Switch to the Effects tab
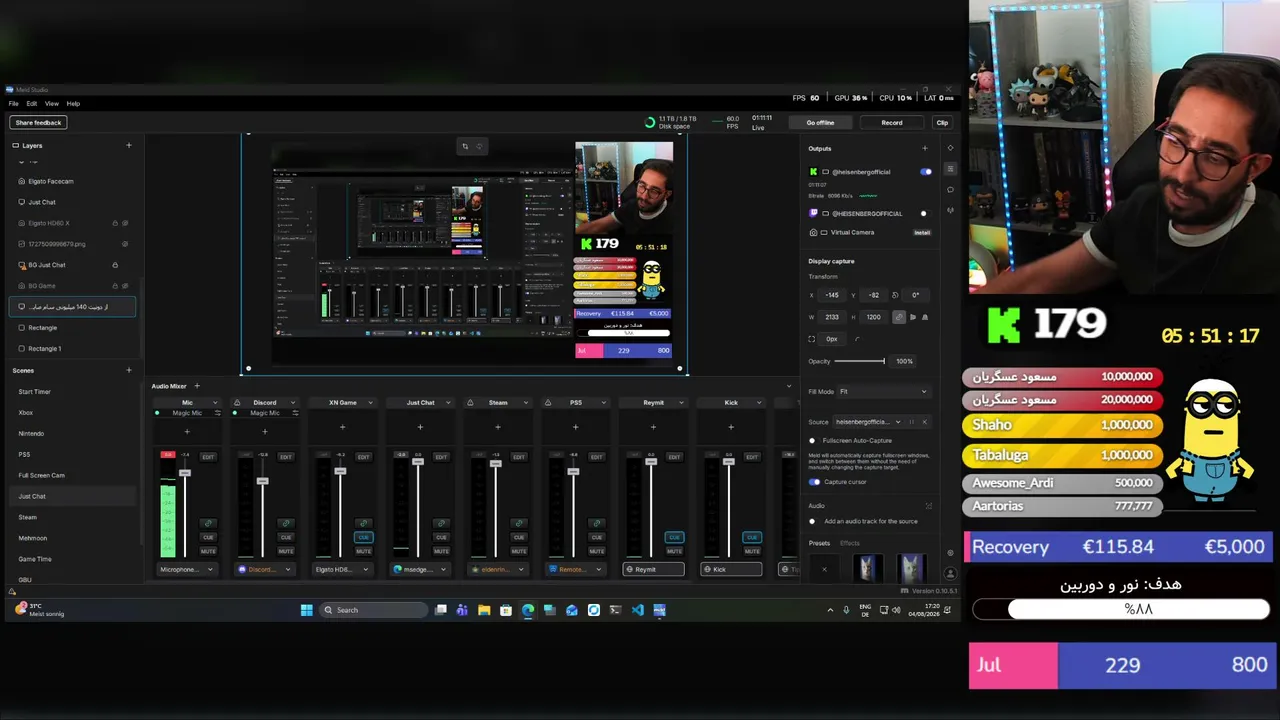This screenshot has width=1280, height=720. 850,543
